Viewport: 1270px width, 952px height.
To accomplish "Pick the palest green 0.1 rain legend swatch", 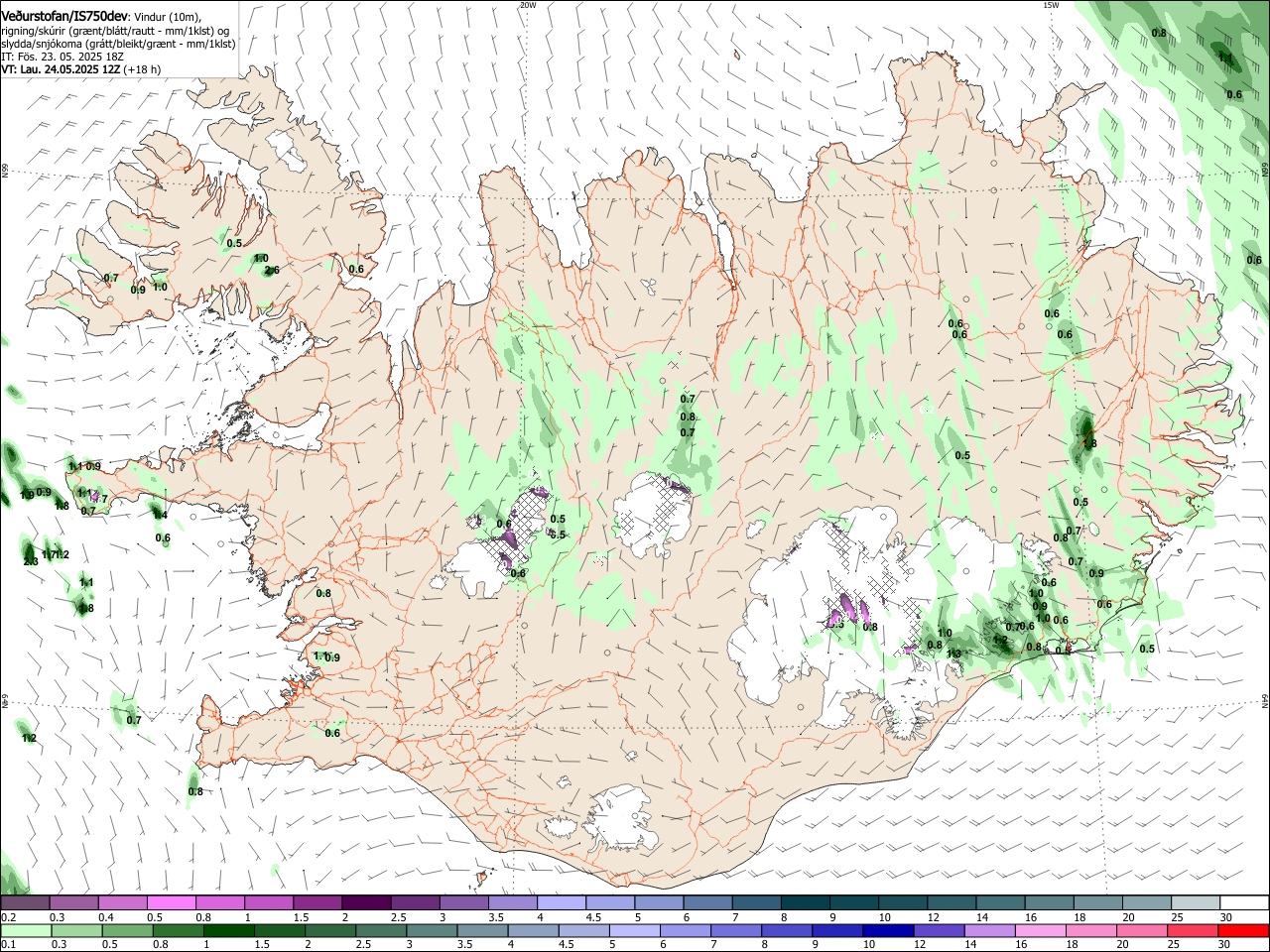I will point(25,931).
